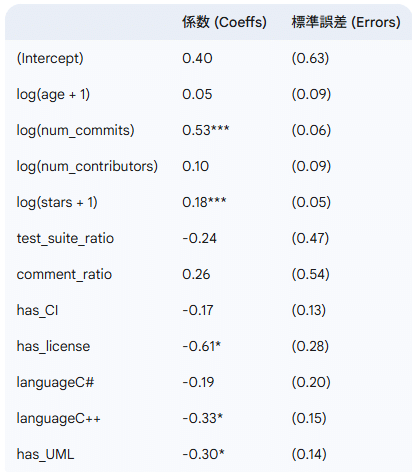The width and height of the screenshot is (412, 476).
Task: Click the error value (0.13)
Action: (x=309, y=310)
